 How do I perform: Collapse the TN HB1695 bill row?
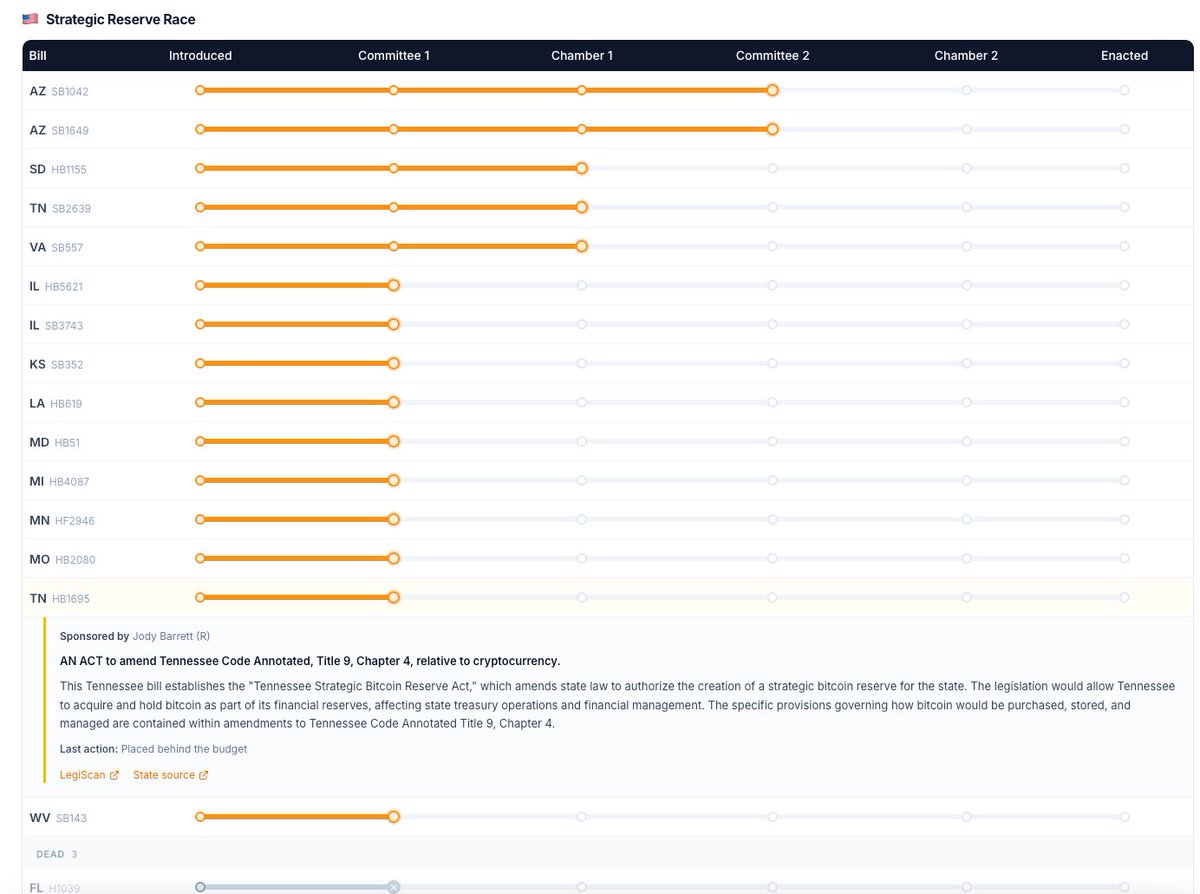point(608,598)
